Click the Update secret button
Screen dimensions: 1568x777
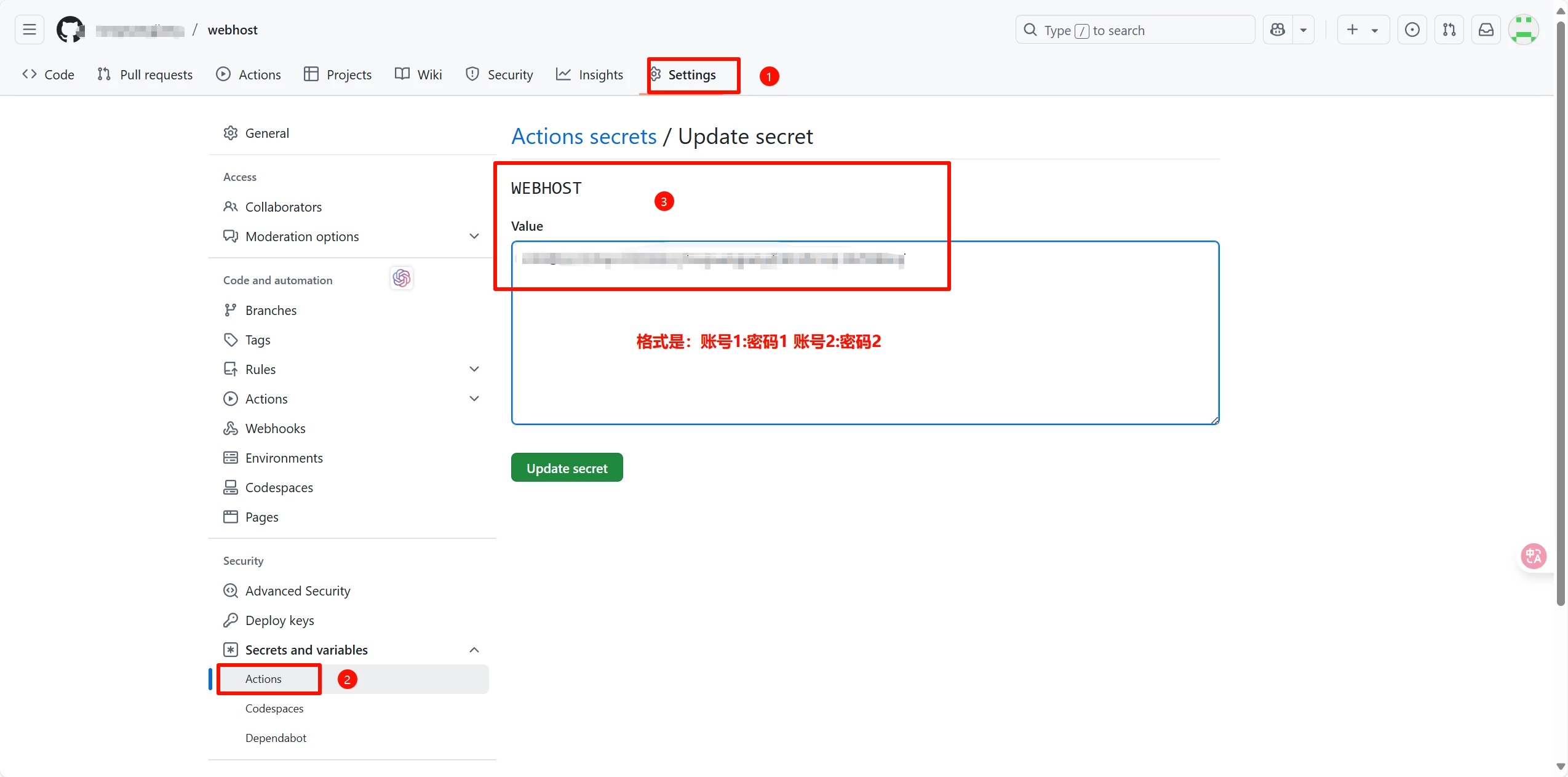pos(567,468)
